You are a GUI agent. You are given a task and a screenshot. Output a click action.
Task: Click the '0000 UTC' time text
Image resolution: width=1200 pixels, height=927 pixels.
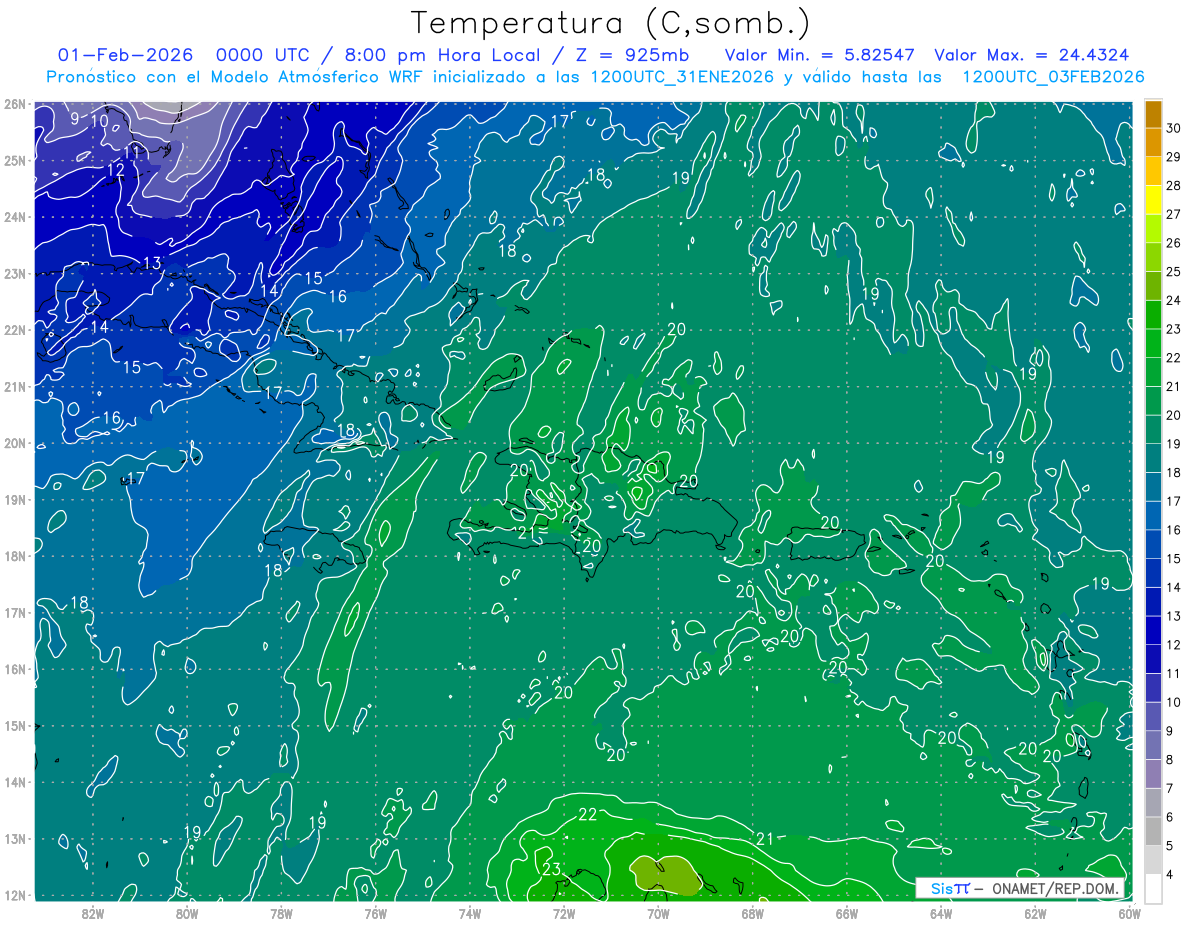(x=262, y=55)
